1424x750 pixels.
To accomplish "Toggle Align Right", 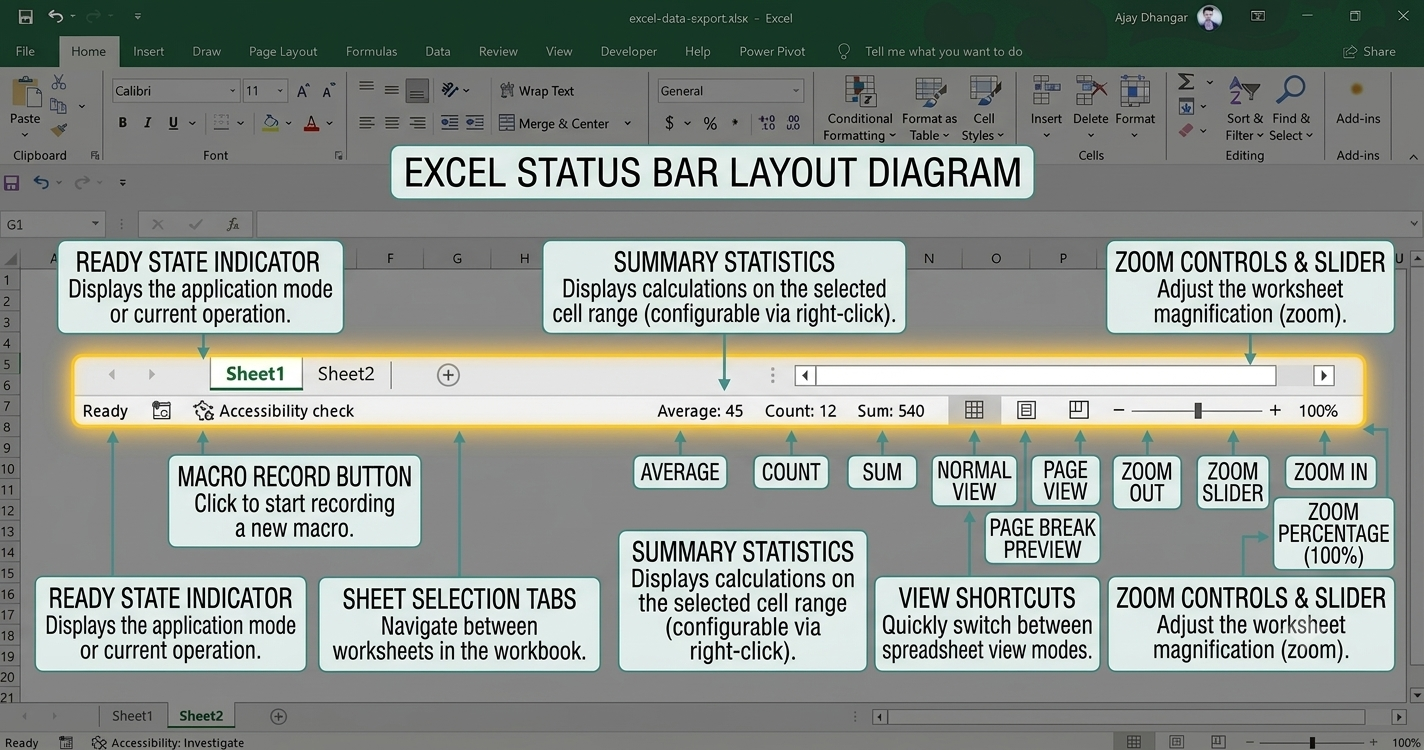I will pos(417,123).
